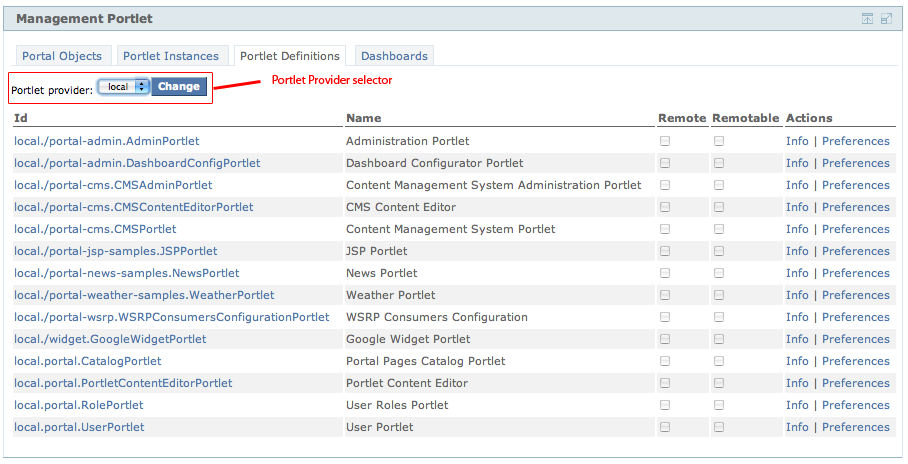Click Info link for User Roles Portlet
This screenshot has height=464, width=908.
pos(797,405)
